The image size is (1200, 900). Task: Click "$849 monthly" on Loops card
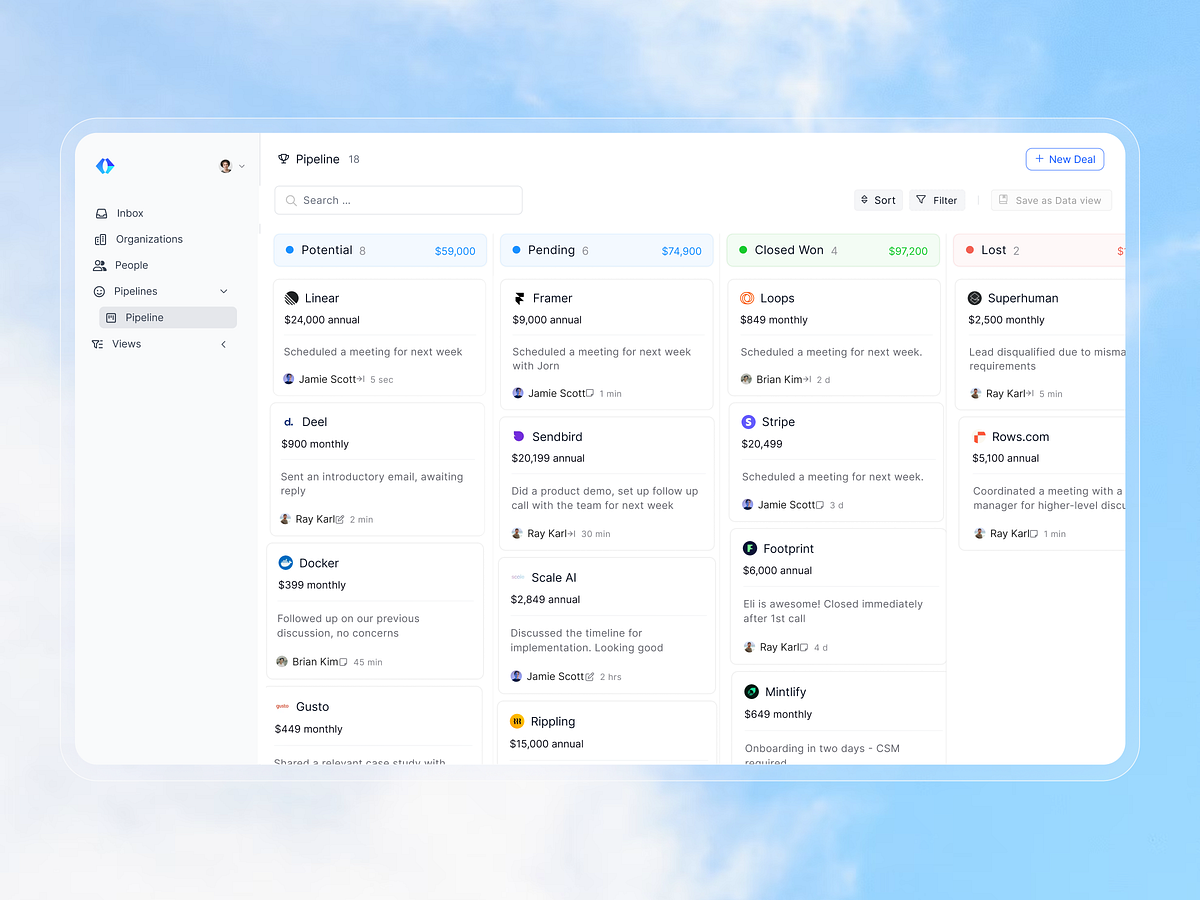click(774, 320)
